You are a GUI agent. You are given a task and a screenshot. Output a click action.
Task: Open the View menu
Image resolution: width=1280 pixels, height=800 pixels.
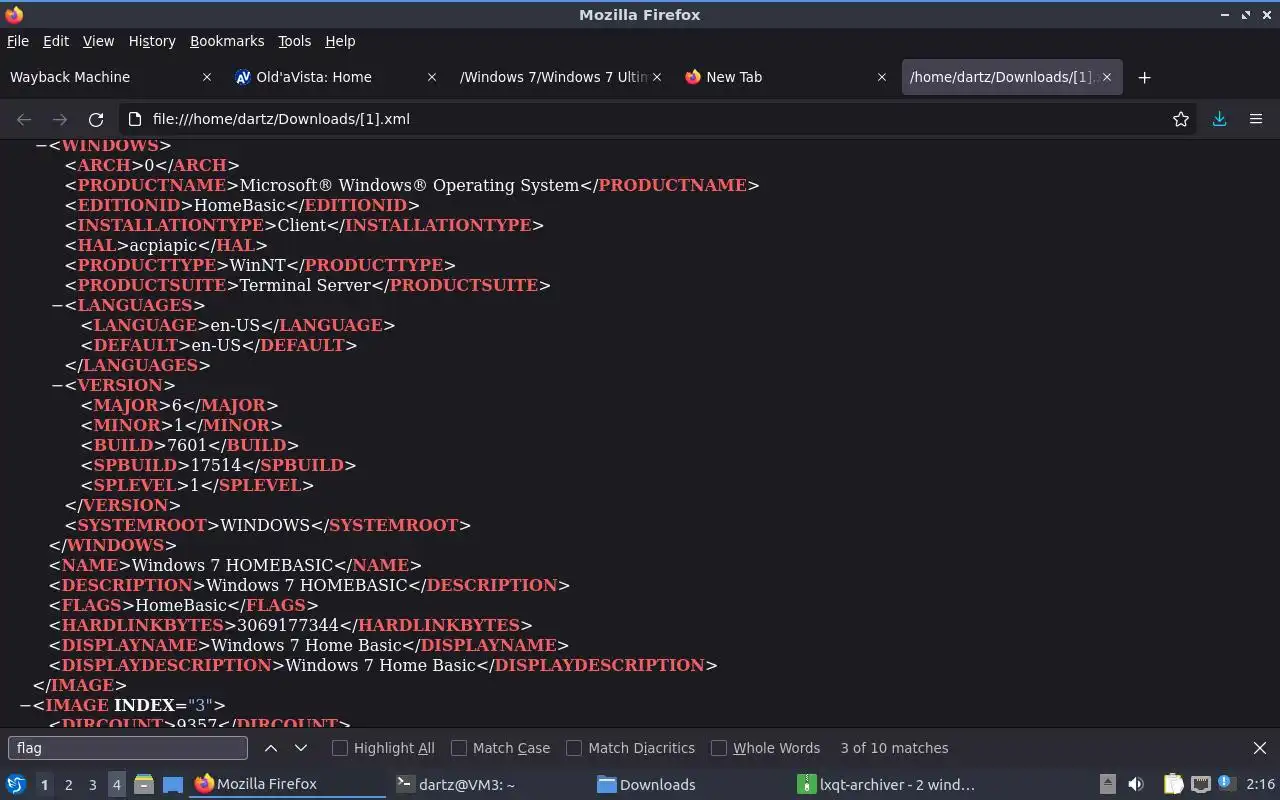(x=98, y=41)
